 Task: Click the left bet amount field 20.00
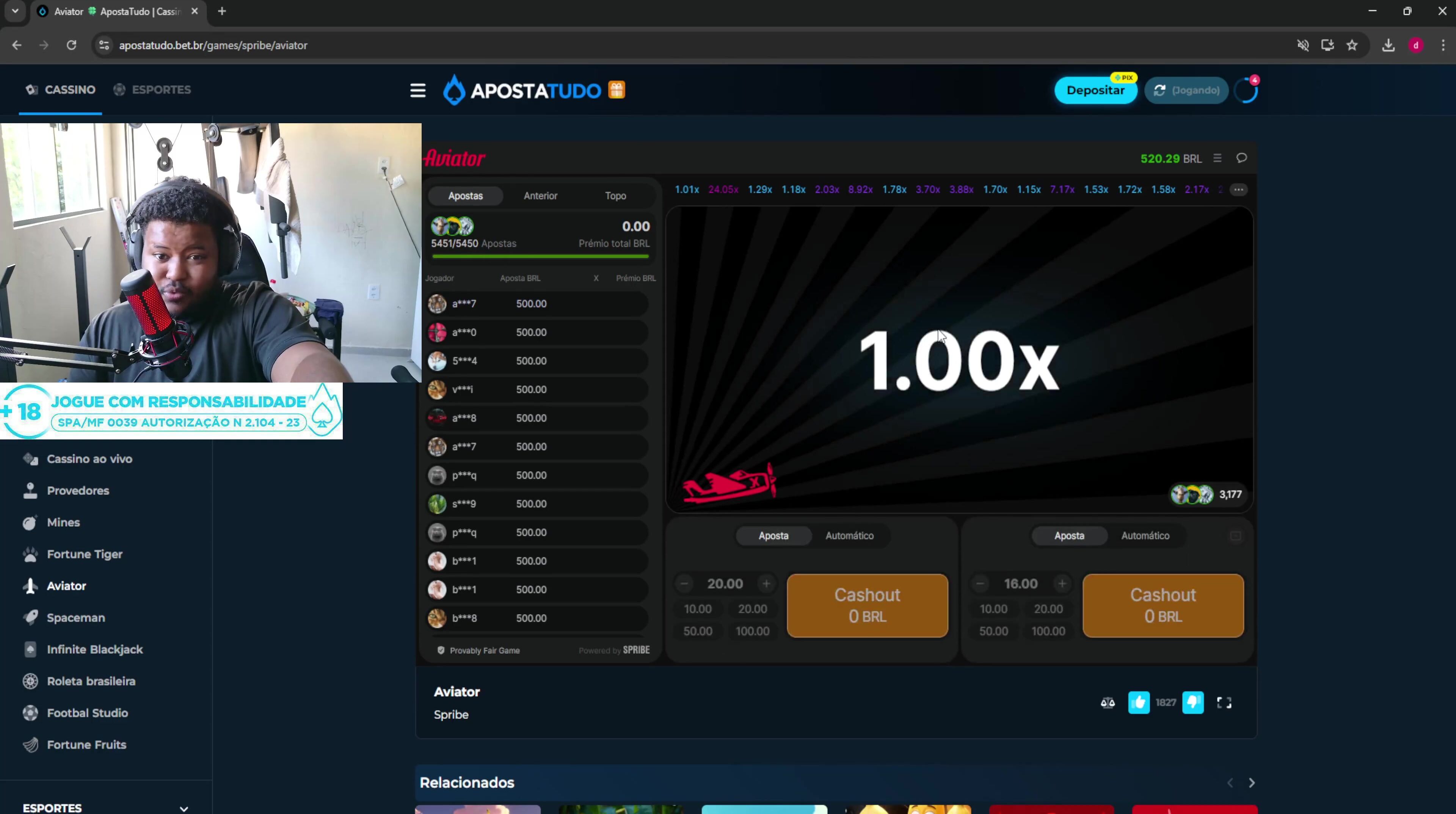(x=725, y=583)
